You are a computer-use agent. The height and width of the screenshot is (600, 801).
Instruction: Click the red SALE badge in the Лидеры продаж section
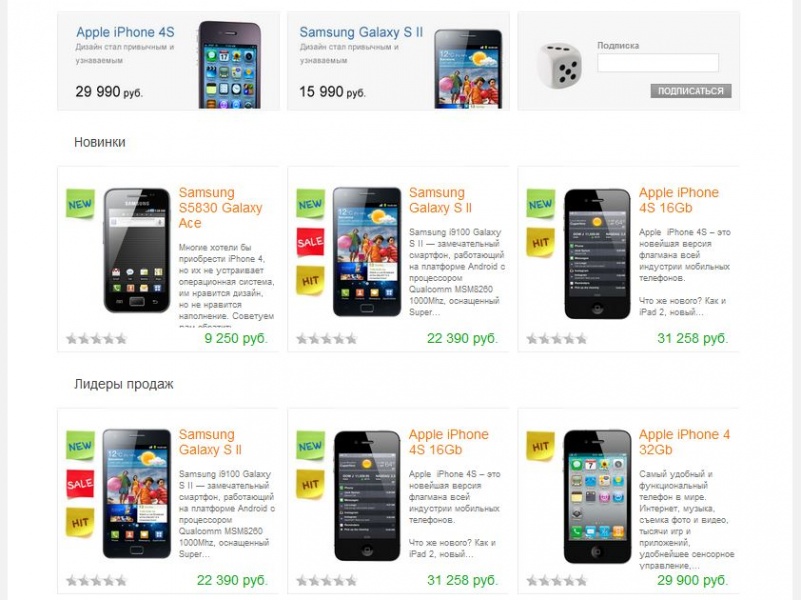(x=80, y=484)
